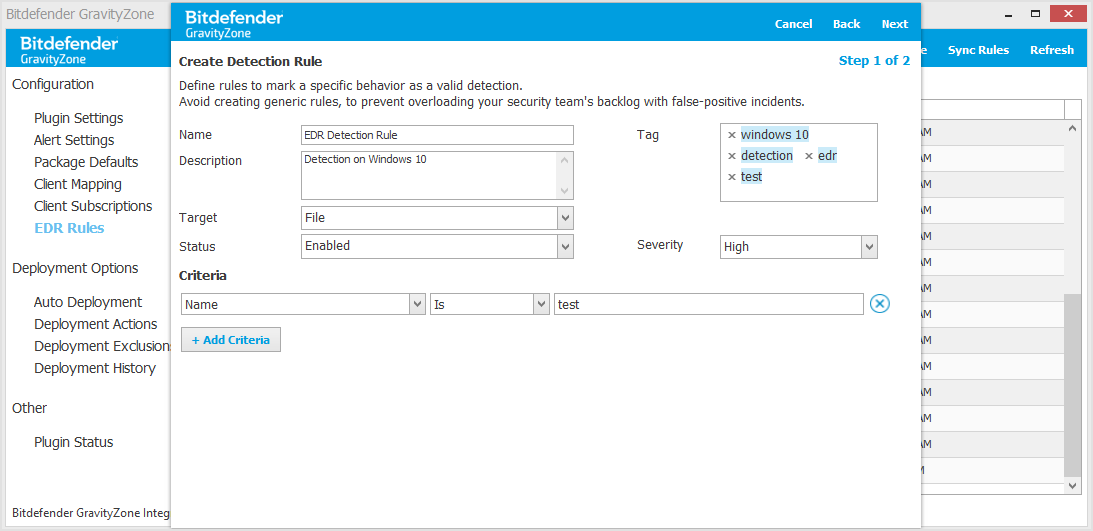1093x531 pixels.
Task: Open the Status dropdown set to Enabled
Action: tap(565, 246)
